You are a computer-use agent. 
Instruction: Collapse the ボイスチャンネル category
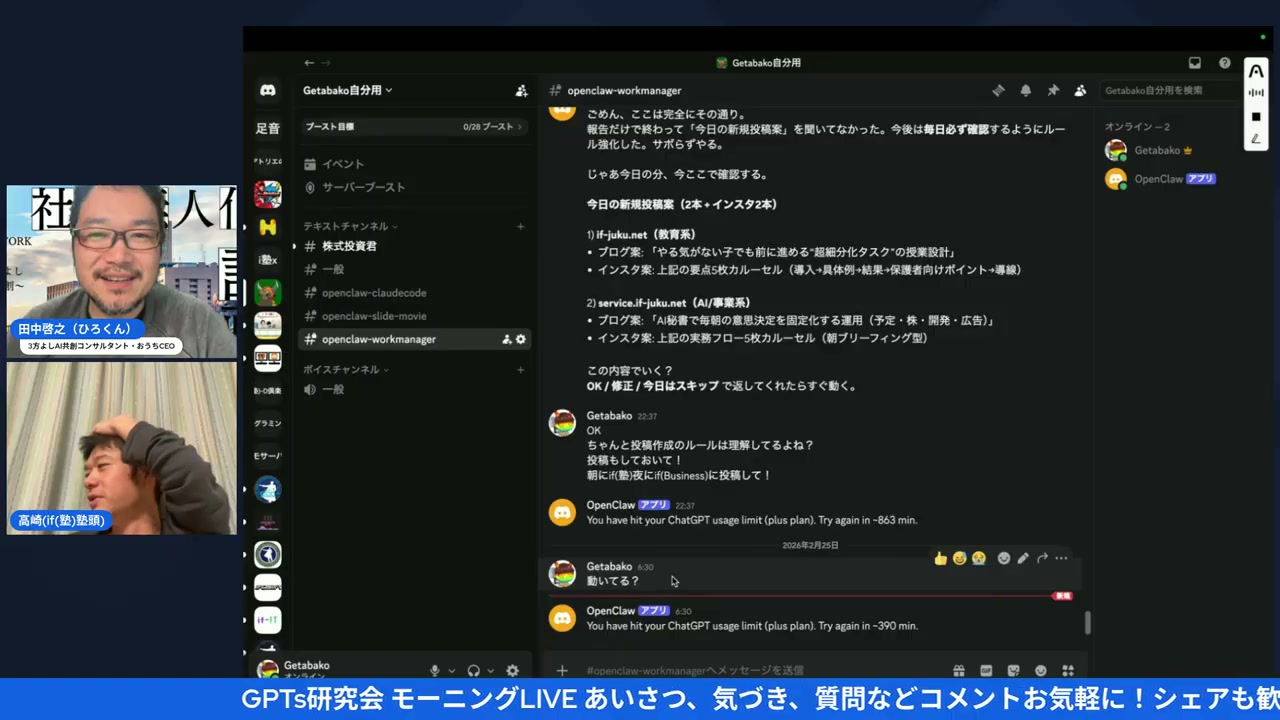(x=343, y=369)
